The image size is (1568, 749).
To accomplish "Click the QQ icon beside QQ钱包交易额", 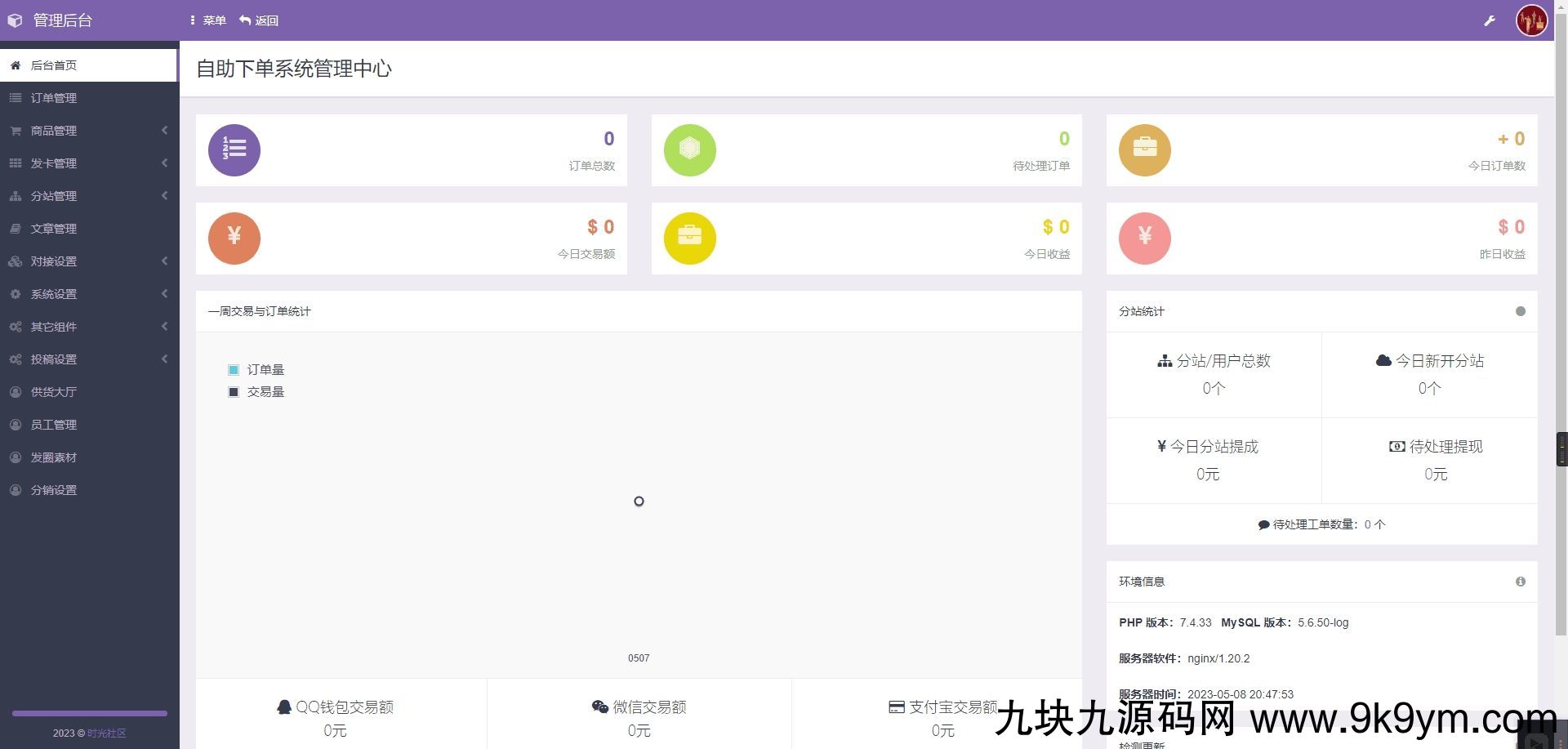I will (283, 706).
